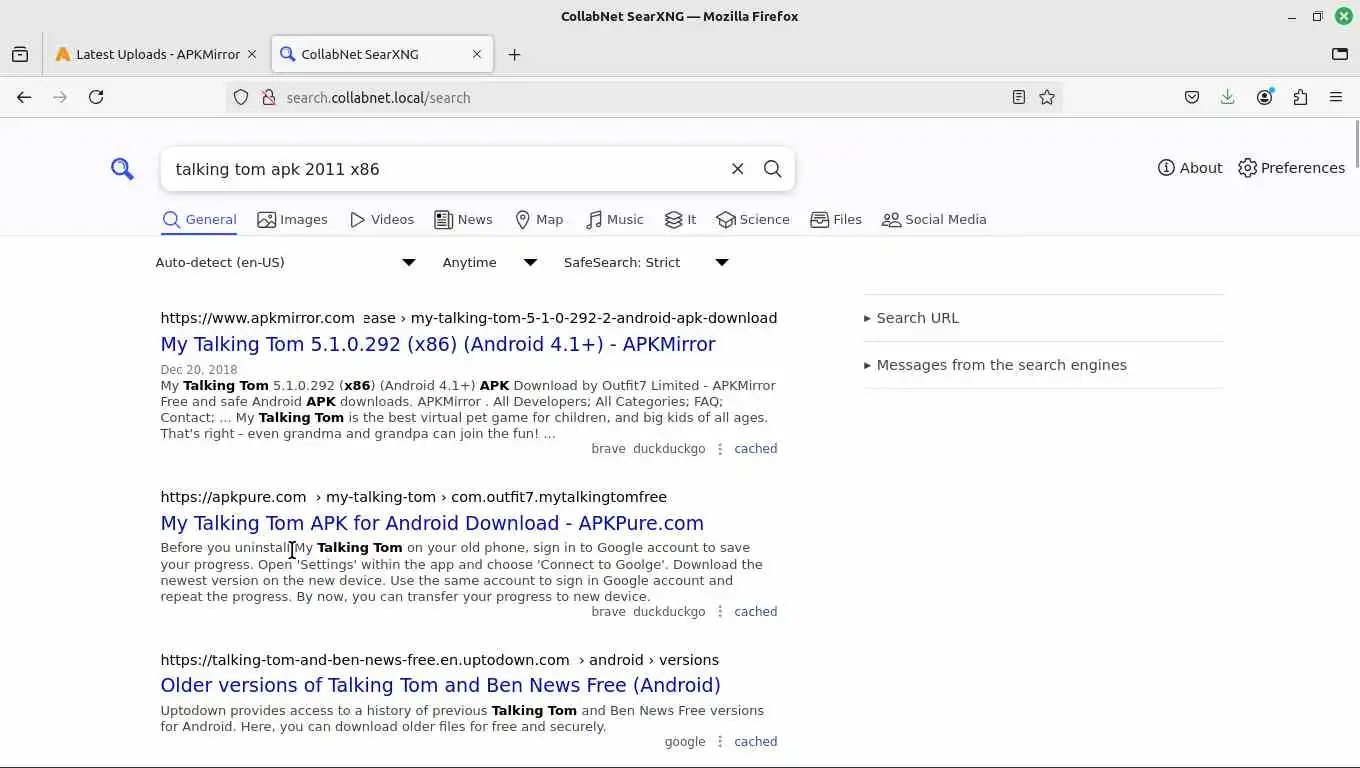Click in the search query field
This screenshot has height=768, width=1360.
coord(445,169)
